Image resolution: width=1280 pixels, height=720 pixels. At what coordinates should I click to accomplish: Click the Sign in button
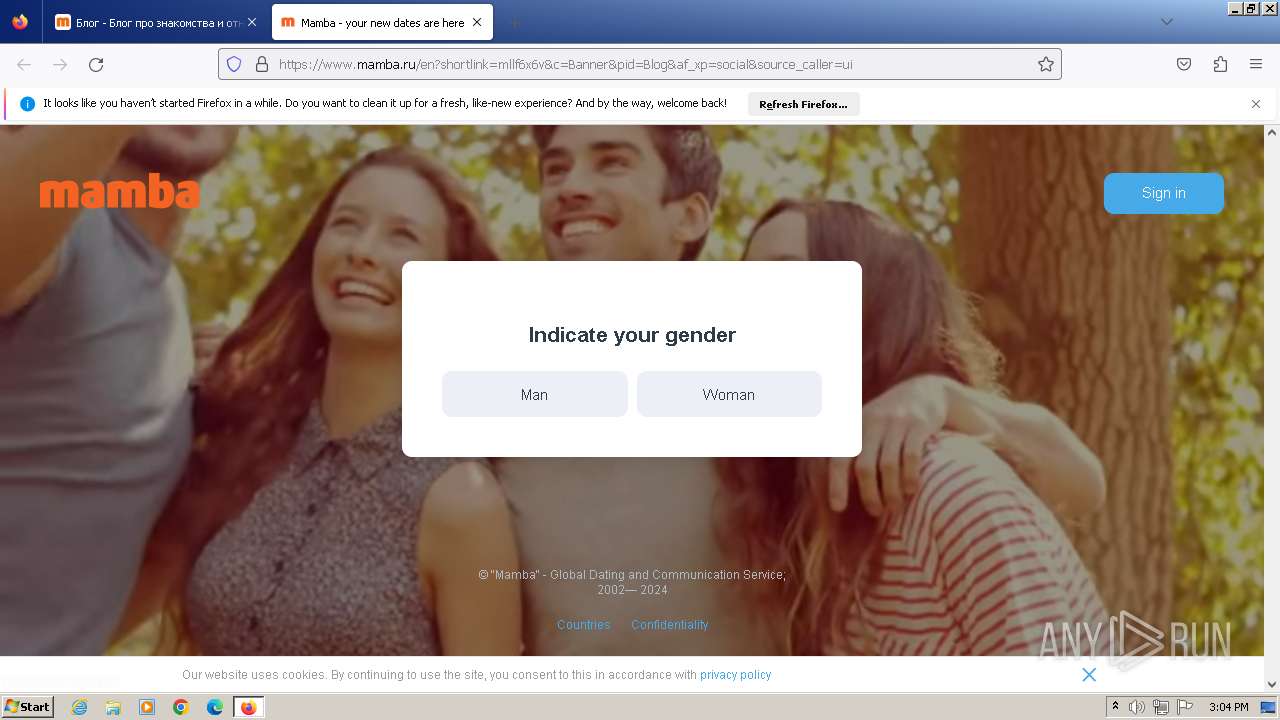(1164, 193)
